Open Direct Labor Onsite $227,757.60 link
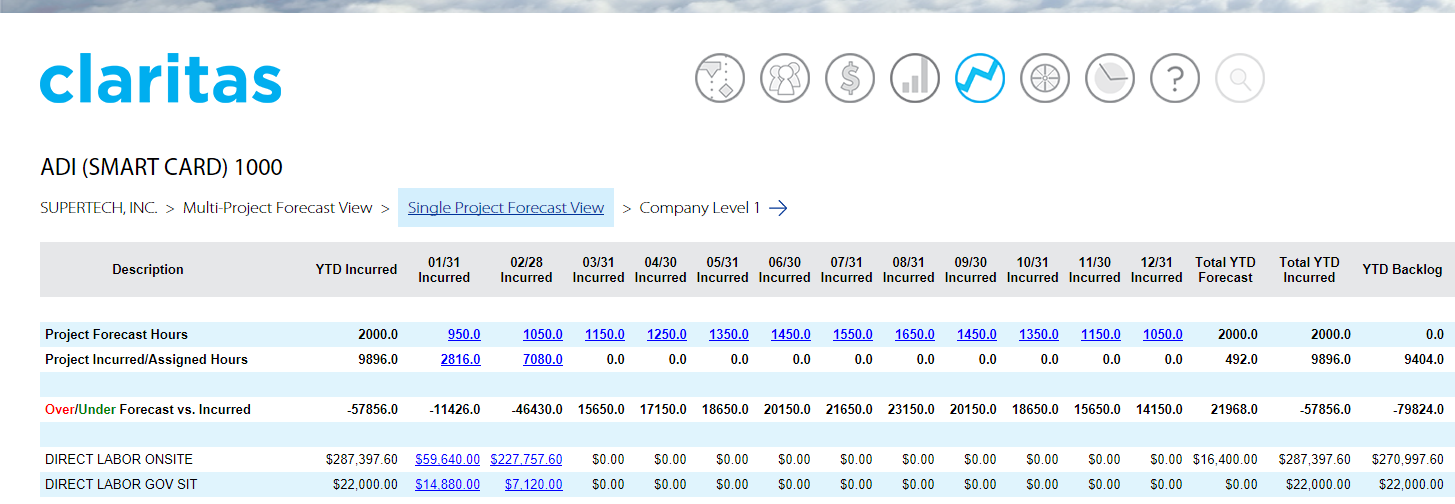The image size is (1455, 504). point(526,460)
